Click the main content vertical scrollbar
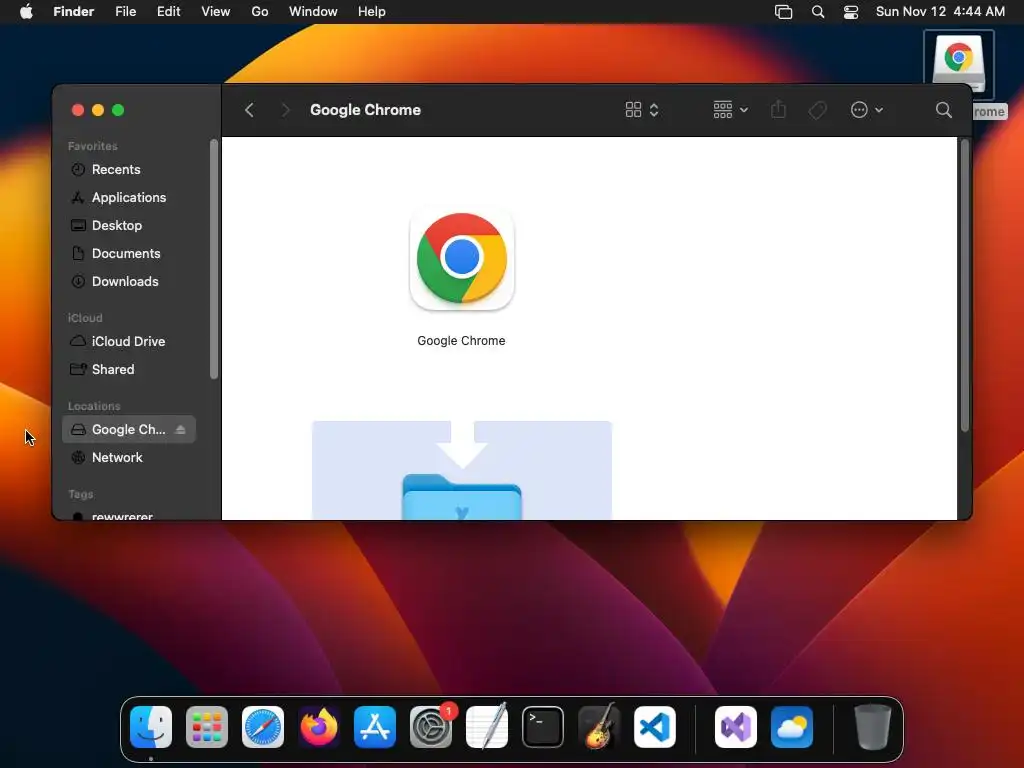Screen dimensions: 1024x768 964,285
